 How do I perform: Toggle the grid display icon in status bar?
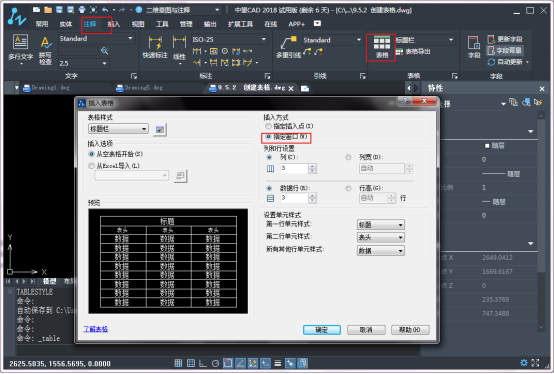[x=191, y=363]
